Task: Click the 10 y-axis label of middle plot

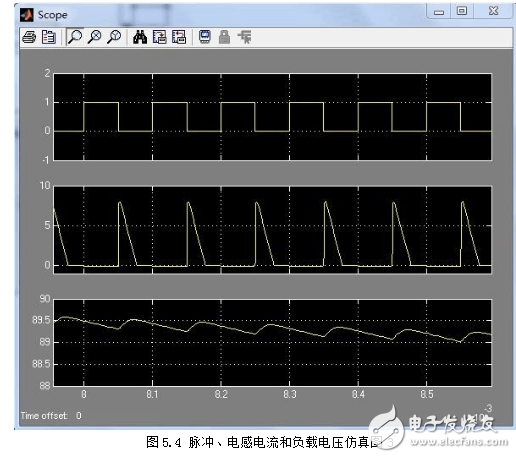Action: (x=45, y=186)
